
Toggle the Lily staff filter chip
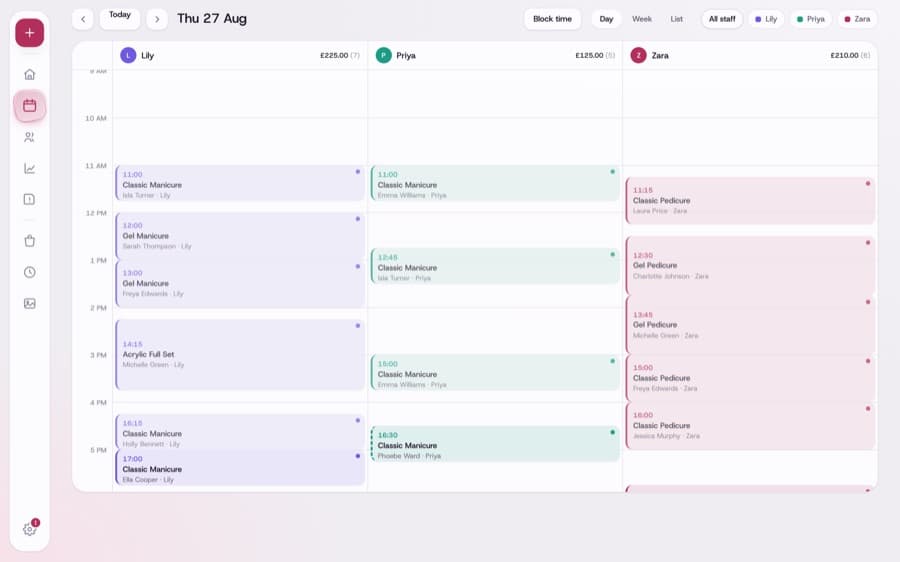(x=766, y=19)
